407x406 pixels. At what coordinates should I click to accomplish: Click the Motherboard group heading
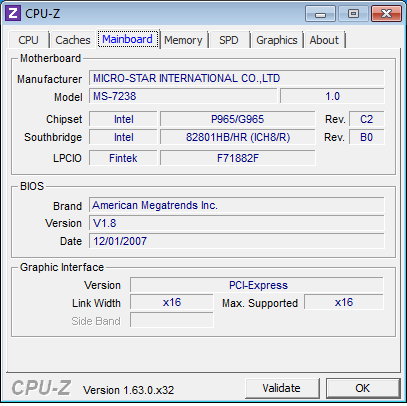coord(50,58)
